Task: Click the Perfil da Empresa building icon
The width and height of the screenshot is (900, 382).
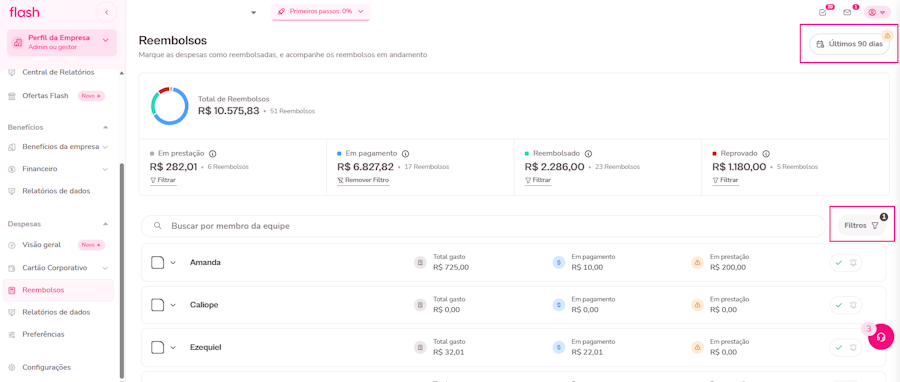Action: coord(18,42)
